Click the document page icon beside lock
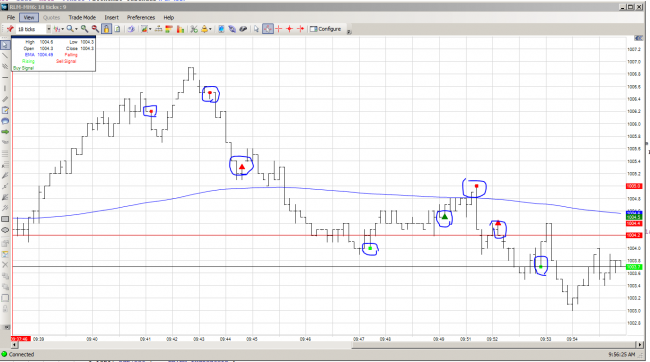Image resolution: width=650 pixels, height=362 pixels. pos(117,29)
